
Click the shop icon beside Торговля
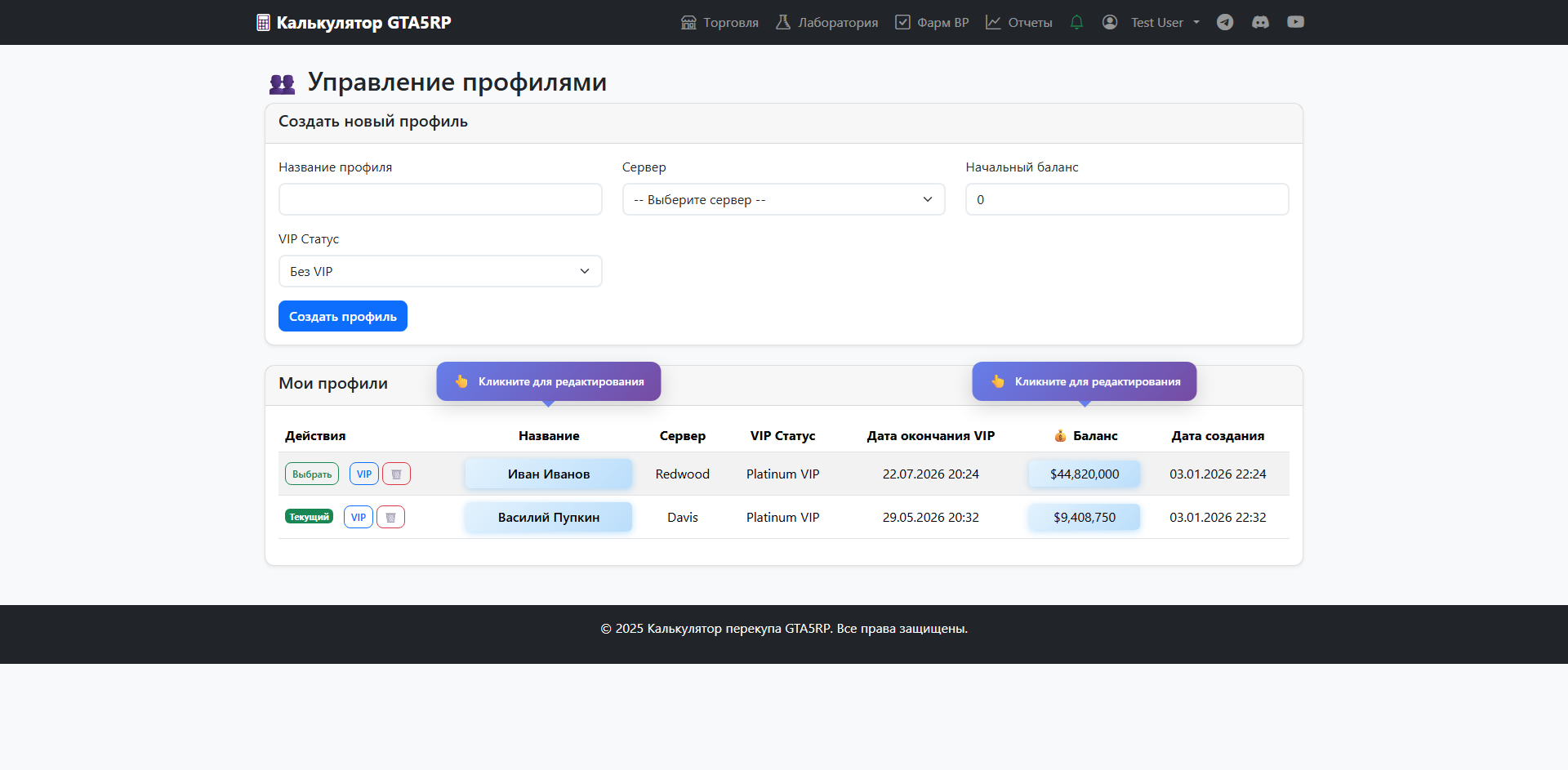point(688,22)
